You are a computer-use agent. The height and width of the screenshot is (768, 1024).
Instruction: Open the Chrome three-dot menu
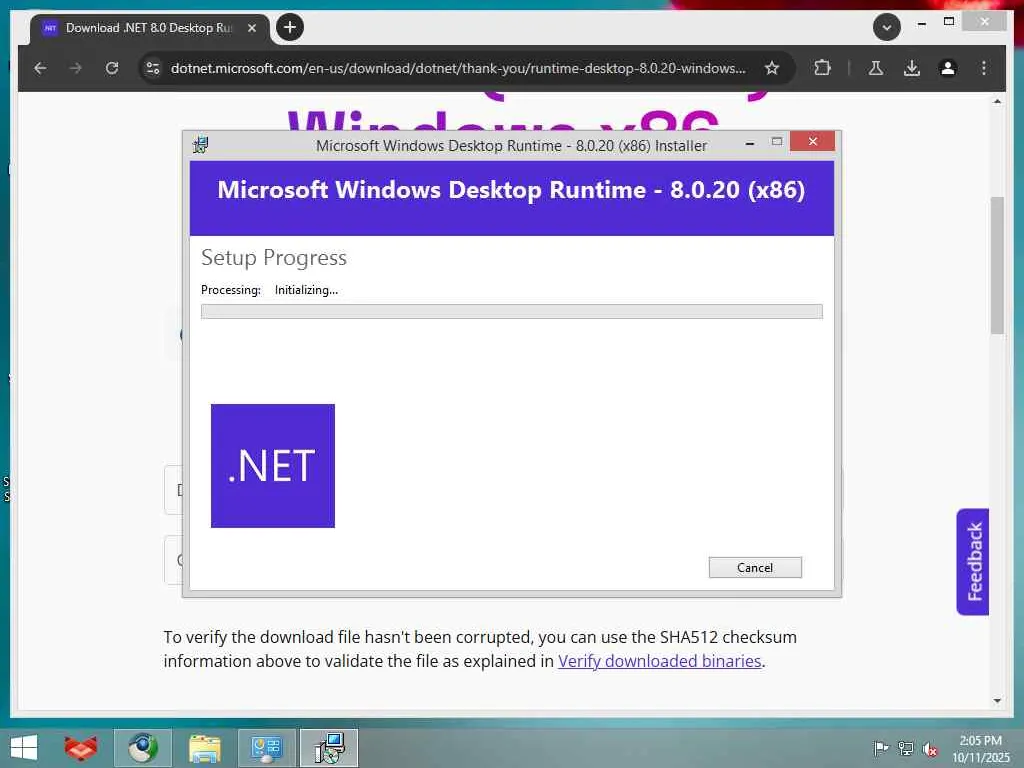click(984, 68)
